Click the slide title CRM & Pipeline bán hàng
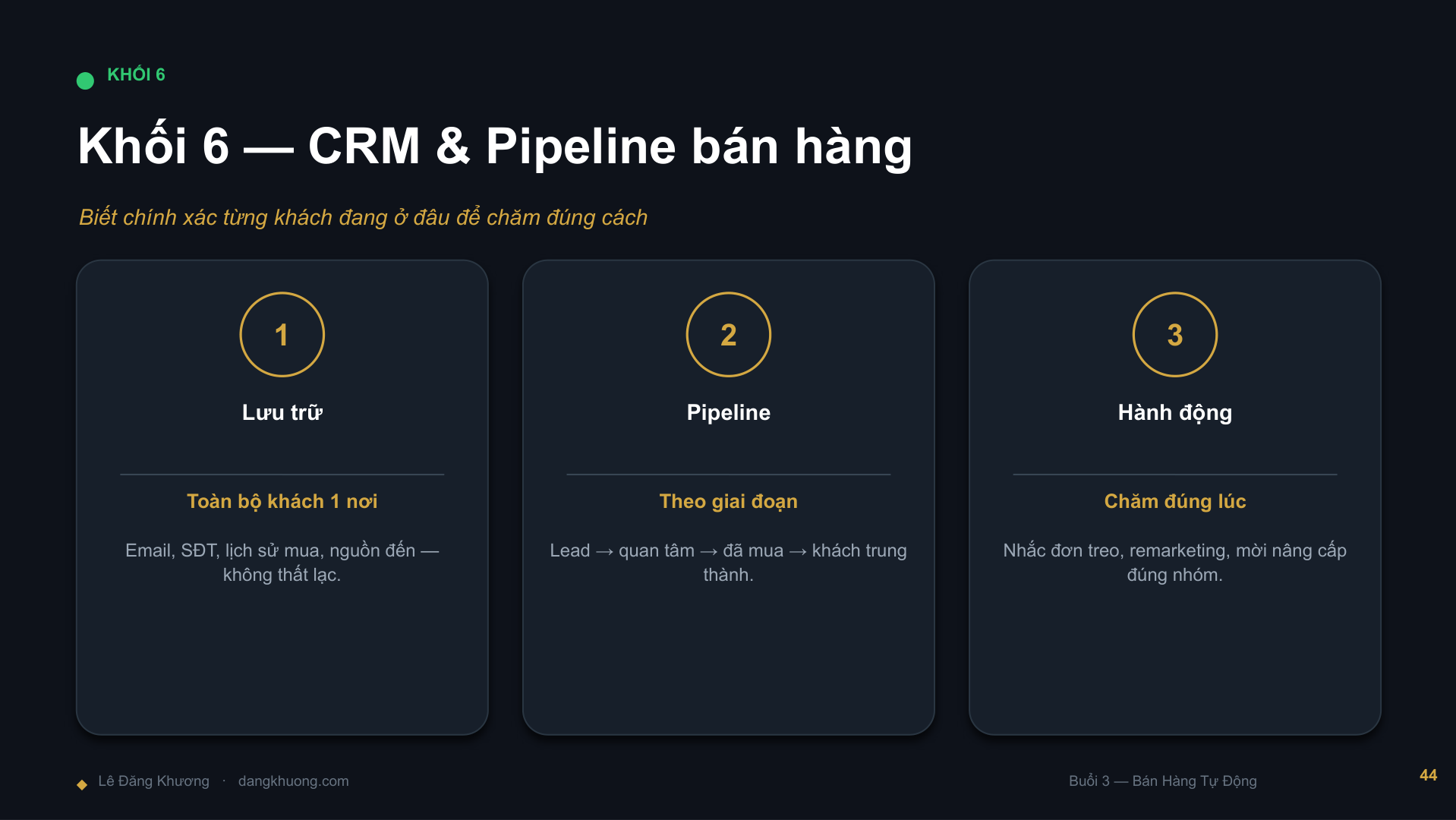 coord(495,146)
